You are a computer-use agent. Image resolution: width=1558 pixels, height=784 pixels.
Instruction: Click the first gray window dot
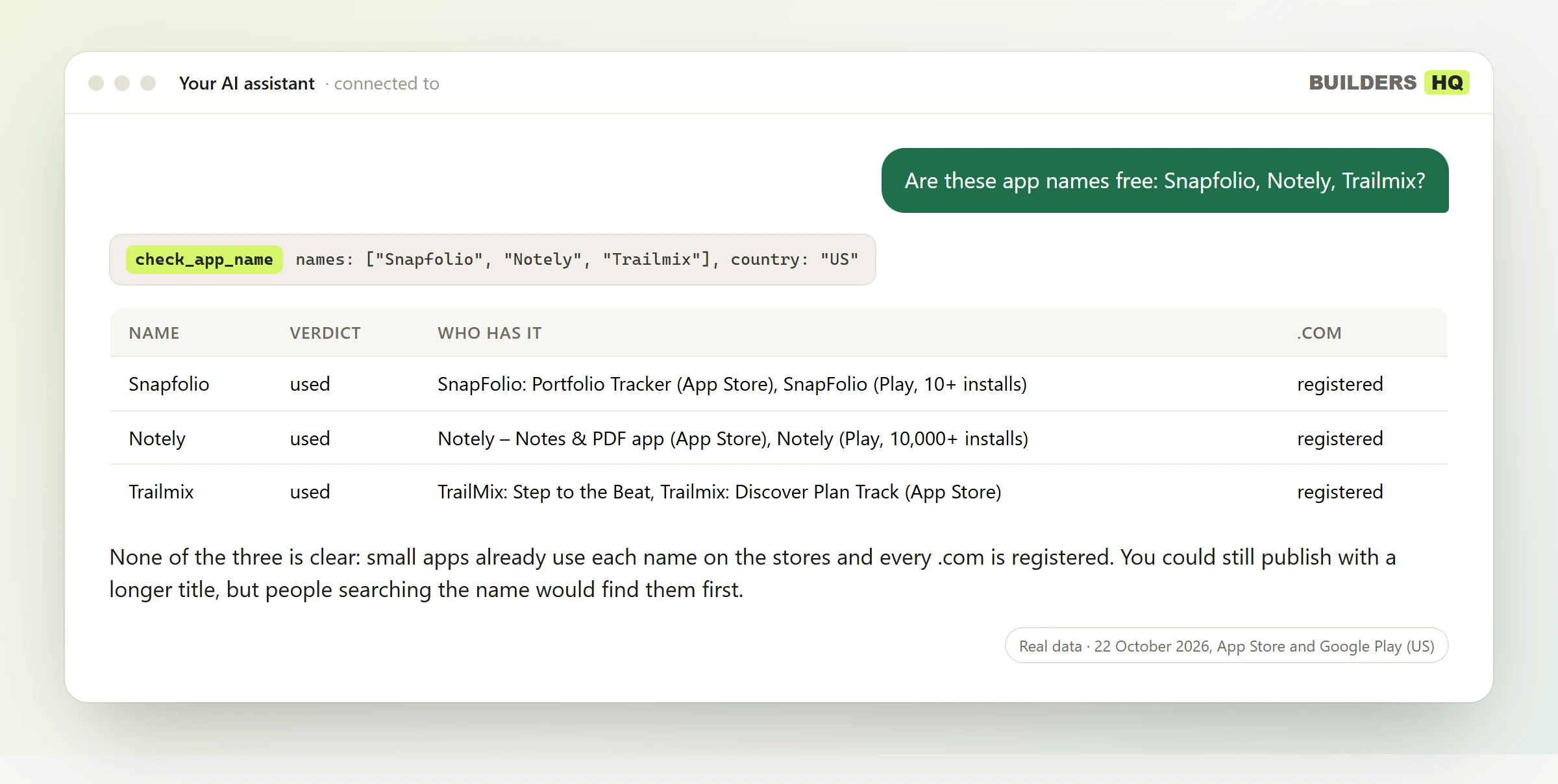96,83
